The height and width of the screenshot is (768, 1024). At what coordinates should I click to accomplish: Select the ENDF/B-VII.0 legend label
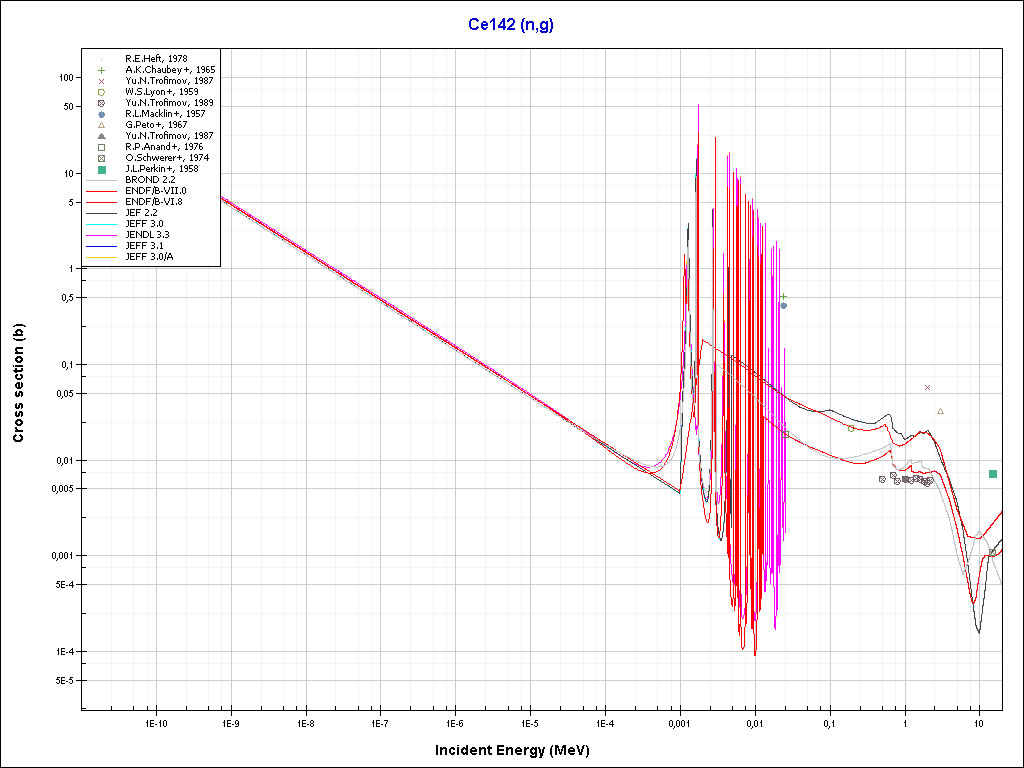pyautogui.click(x=155, y=190)
